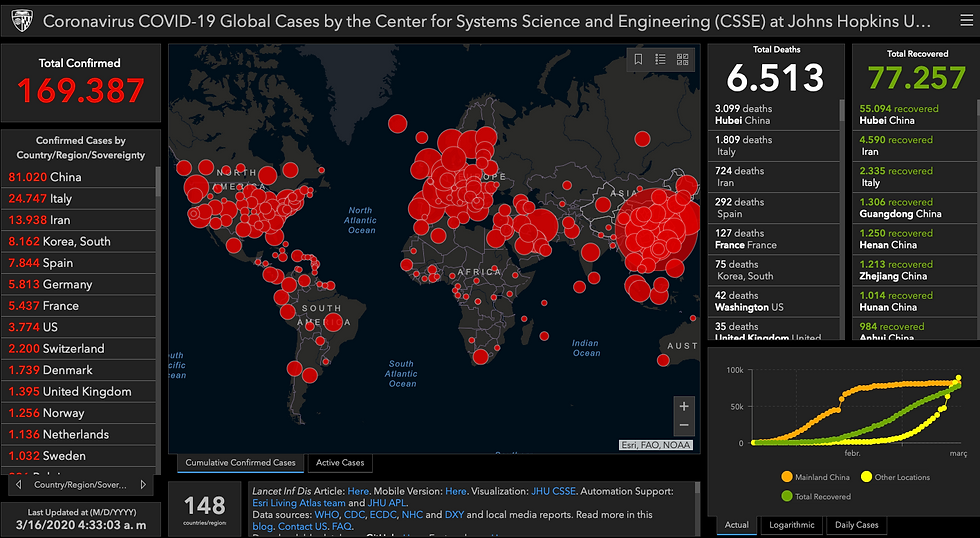Select Sweden in confirmed cases list
This screenshot has width=980, height=538.
point(78,456)
